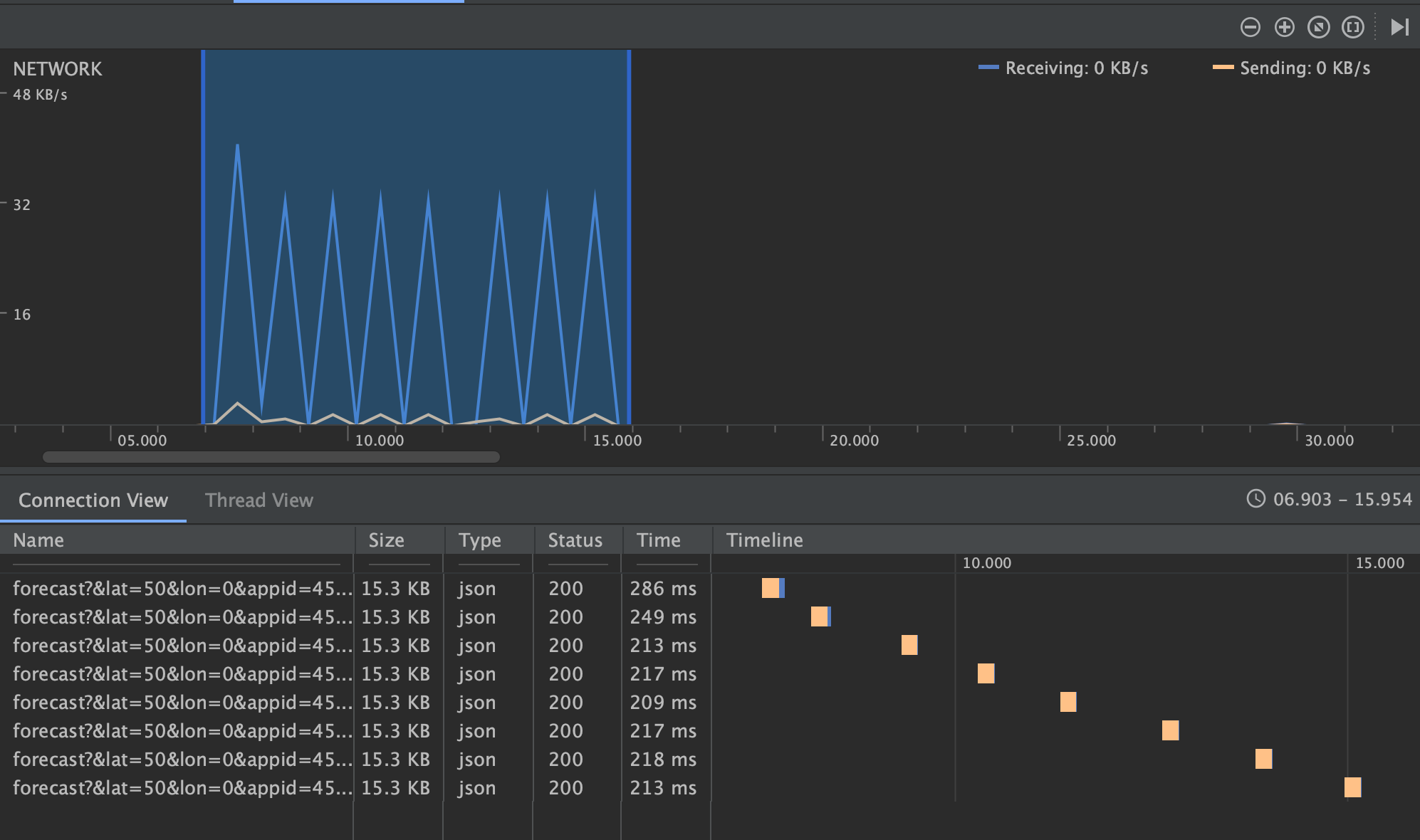Viewport: 1420px width, 840px height.
Task: Sort by the Status column header
Action: click(x=578, y=540)
